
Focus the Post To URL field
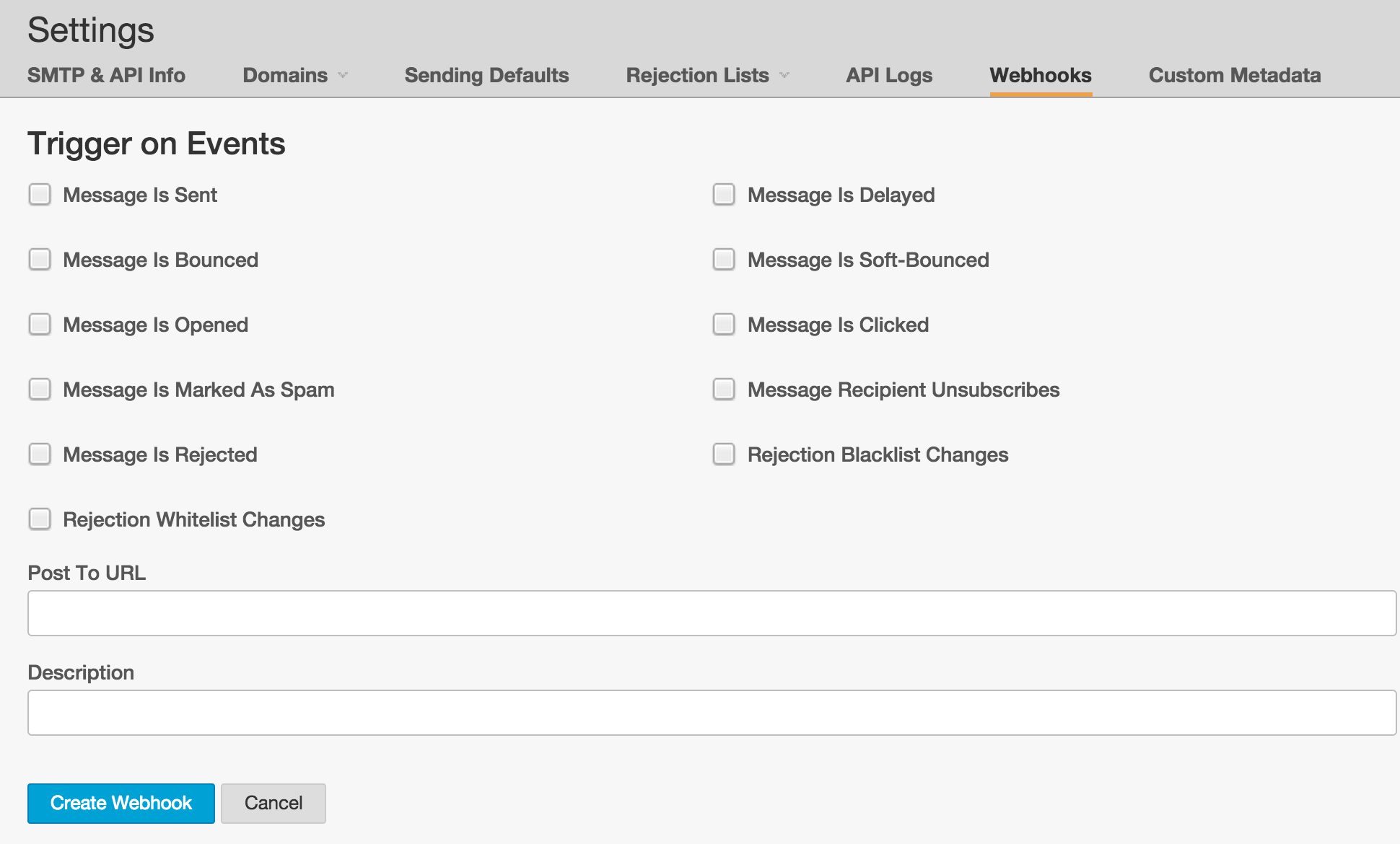pos(712,613)
